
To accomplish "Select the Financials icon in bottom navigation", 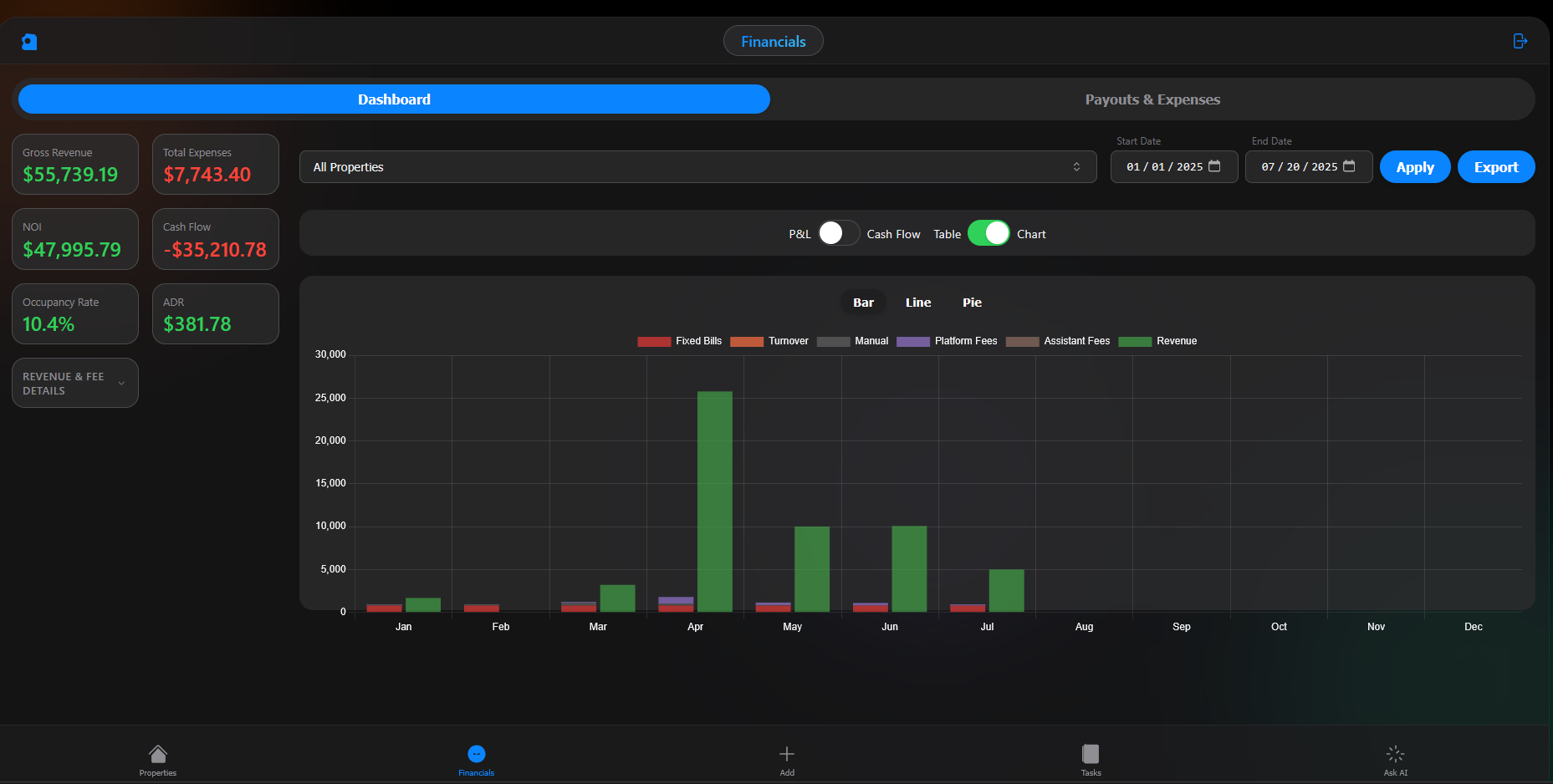I will tap(476, 754).
